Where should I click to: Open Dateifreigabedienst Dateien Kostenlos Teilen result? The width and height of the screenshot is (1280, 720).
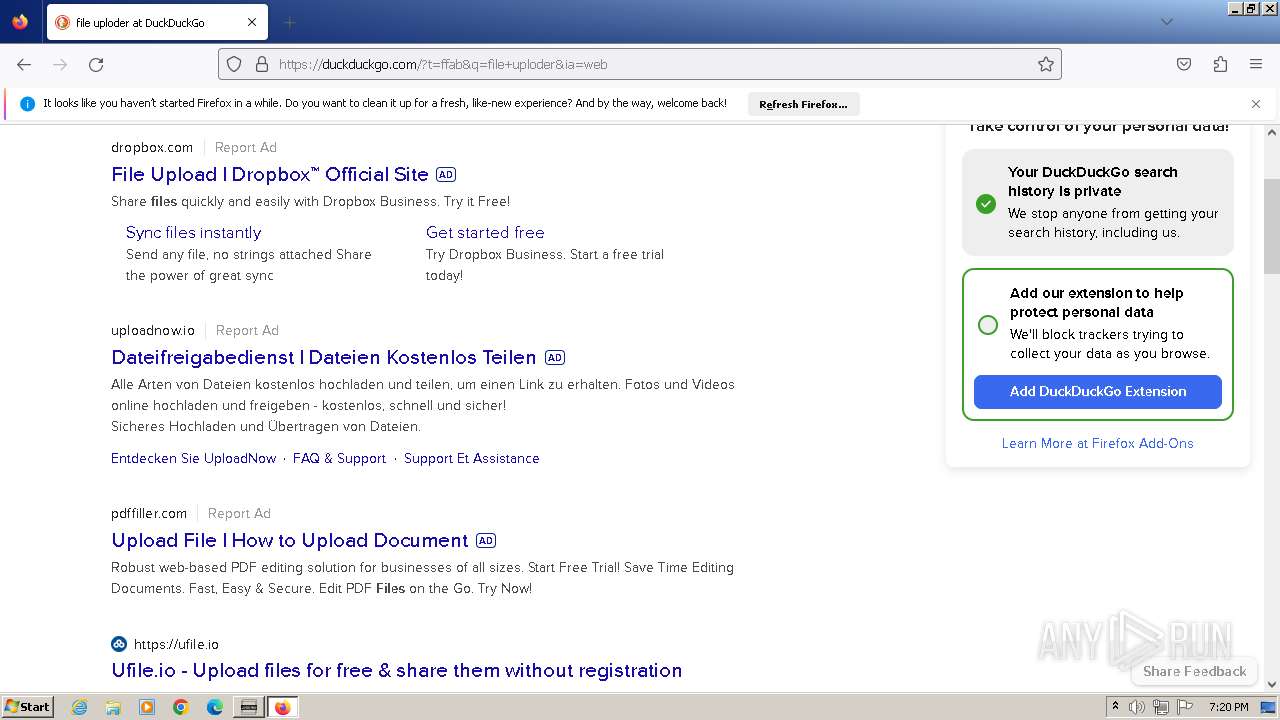(324, 357)
